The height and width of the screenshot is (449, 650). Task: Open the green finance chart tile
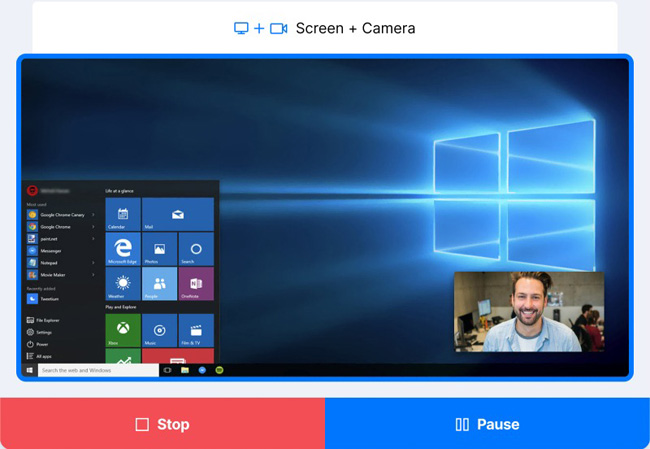(123, 356)
